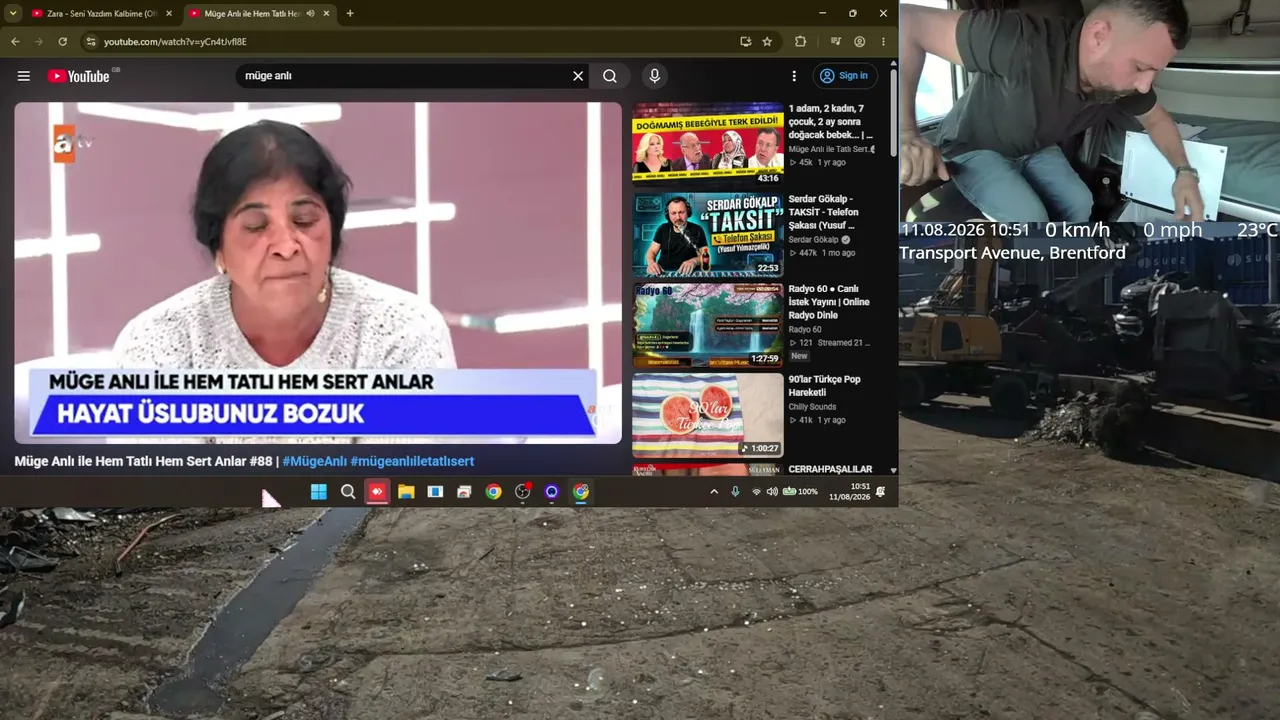
Task: Check the battery 100% indicator
Action: [800, 491]
